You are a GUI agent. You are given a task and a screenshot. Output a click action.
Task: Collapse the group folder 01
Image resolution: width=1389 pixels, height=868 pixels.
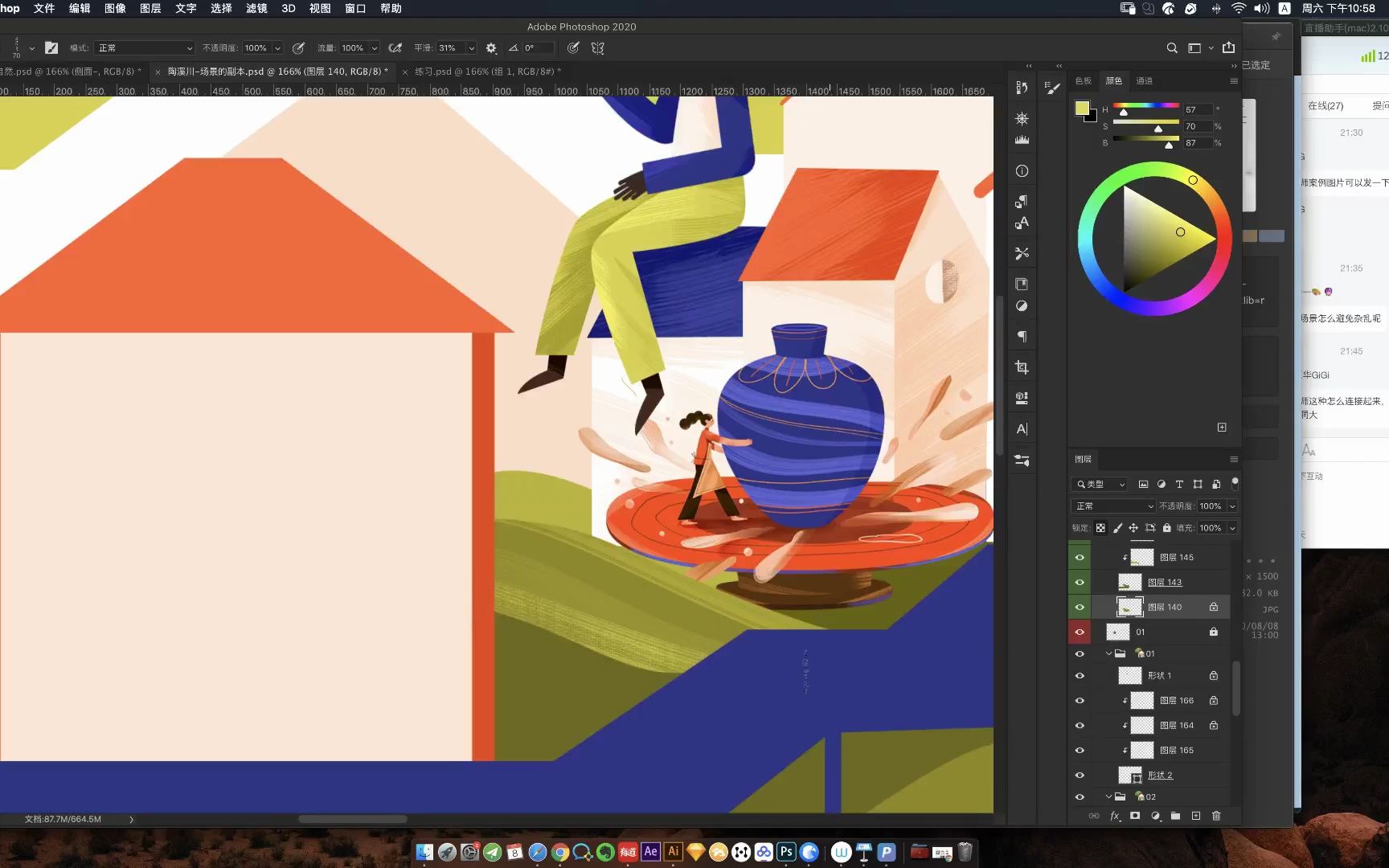[x=1108, y=653]
